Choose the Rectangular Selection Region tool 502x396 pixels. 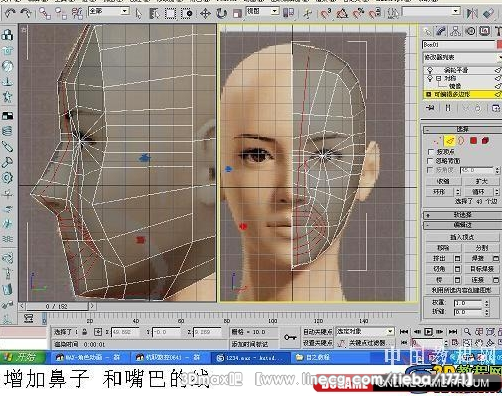[170, 13]
